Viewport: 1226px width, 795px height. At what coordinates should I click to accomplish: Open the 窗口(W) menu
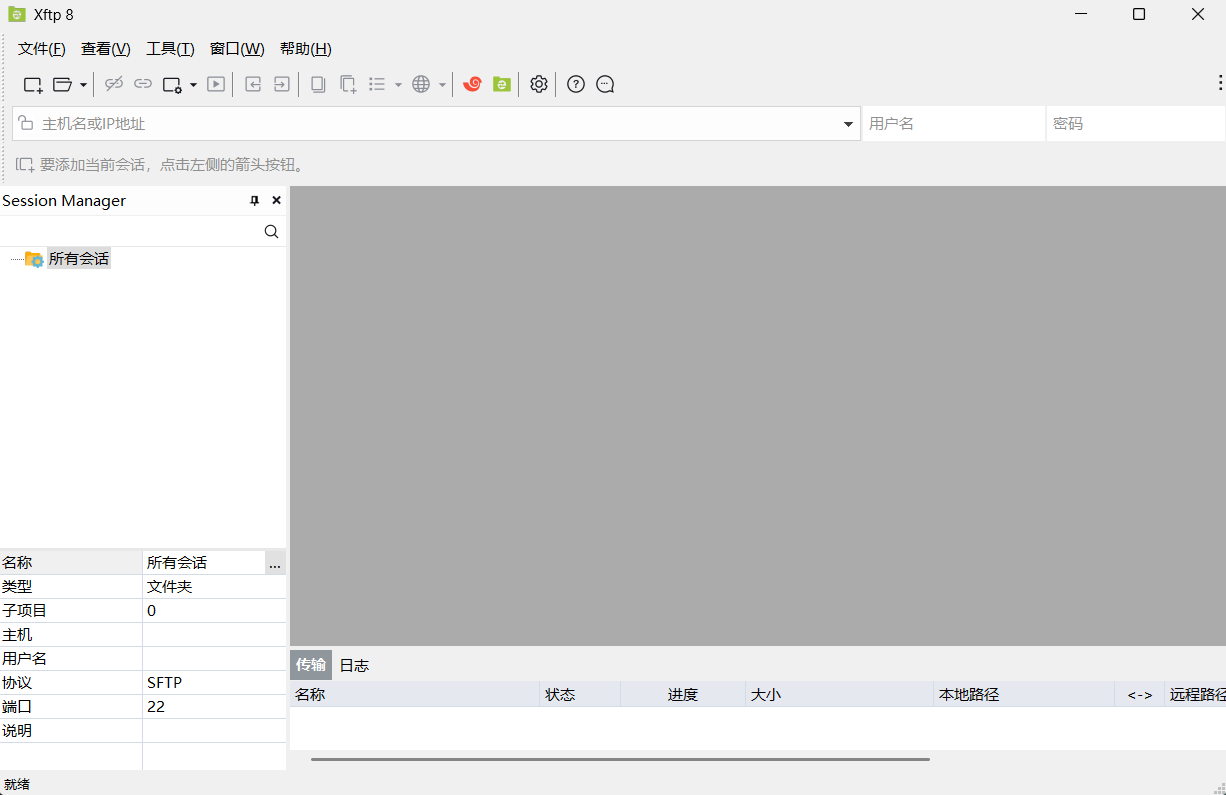[x=237, y=49]
